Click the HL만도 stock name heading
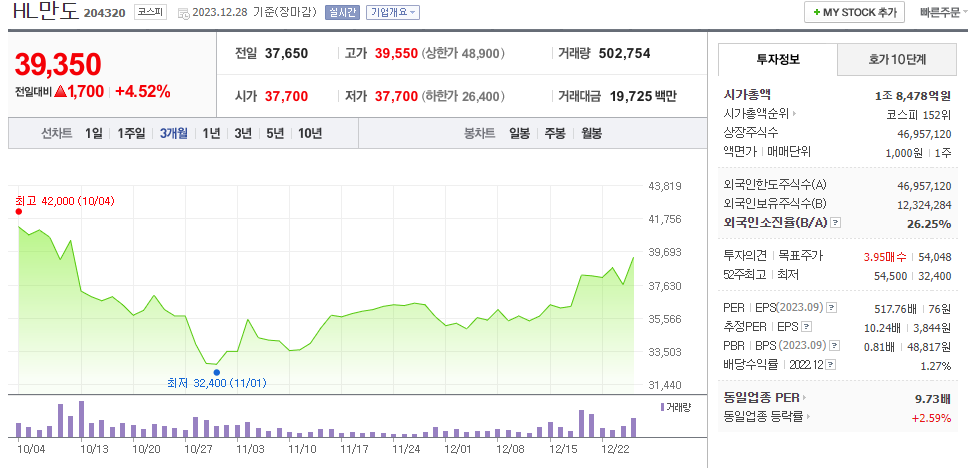This screenshot has height=468, width=976. pyautogui.click(x=45, y=11)
